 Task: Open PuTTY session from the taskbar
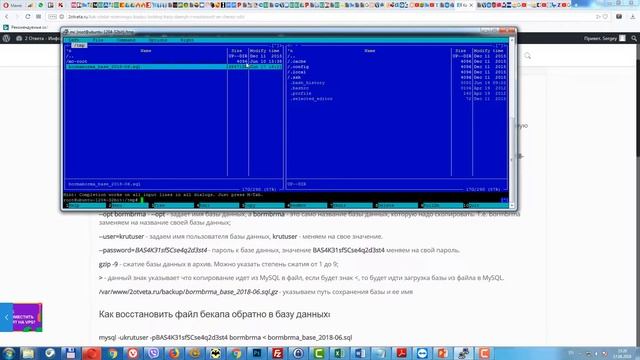pyautogui.click(x=463, y=353)
